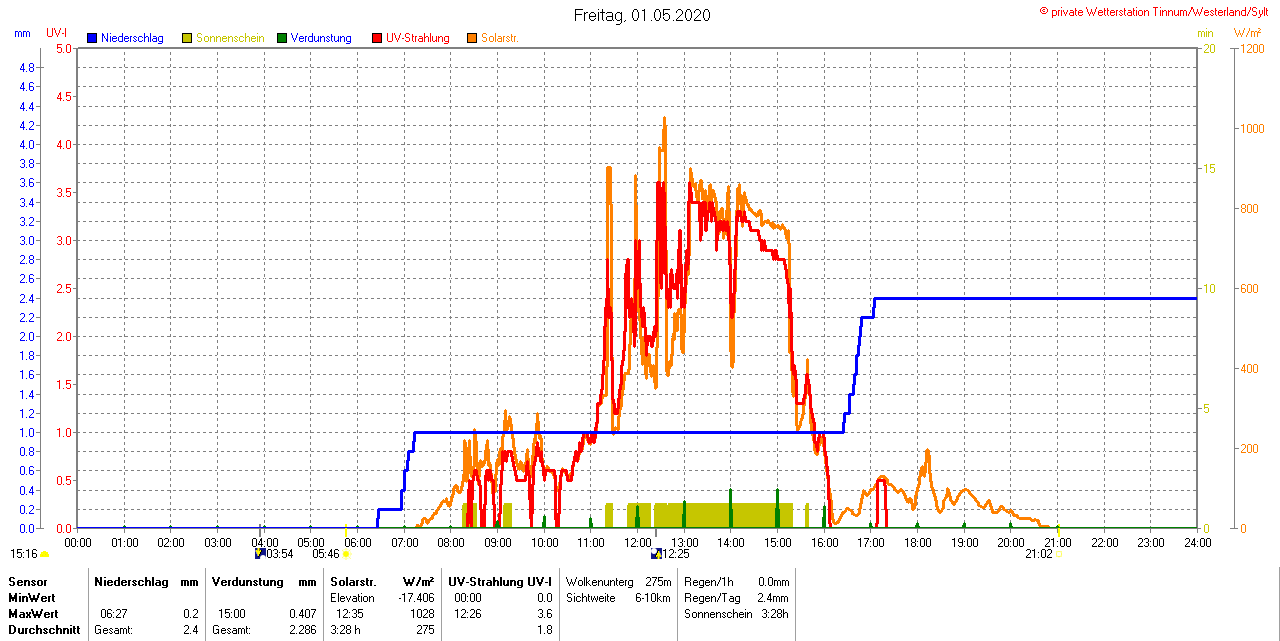
Task: Click the Solarstr. max value 1028
Action: click(422, 613)
